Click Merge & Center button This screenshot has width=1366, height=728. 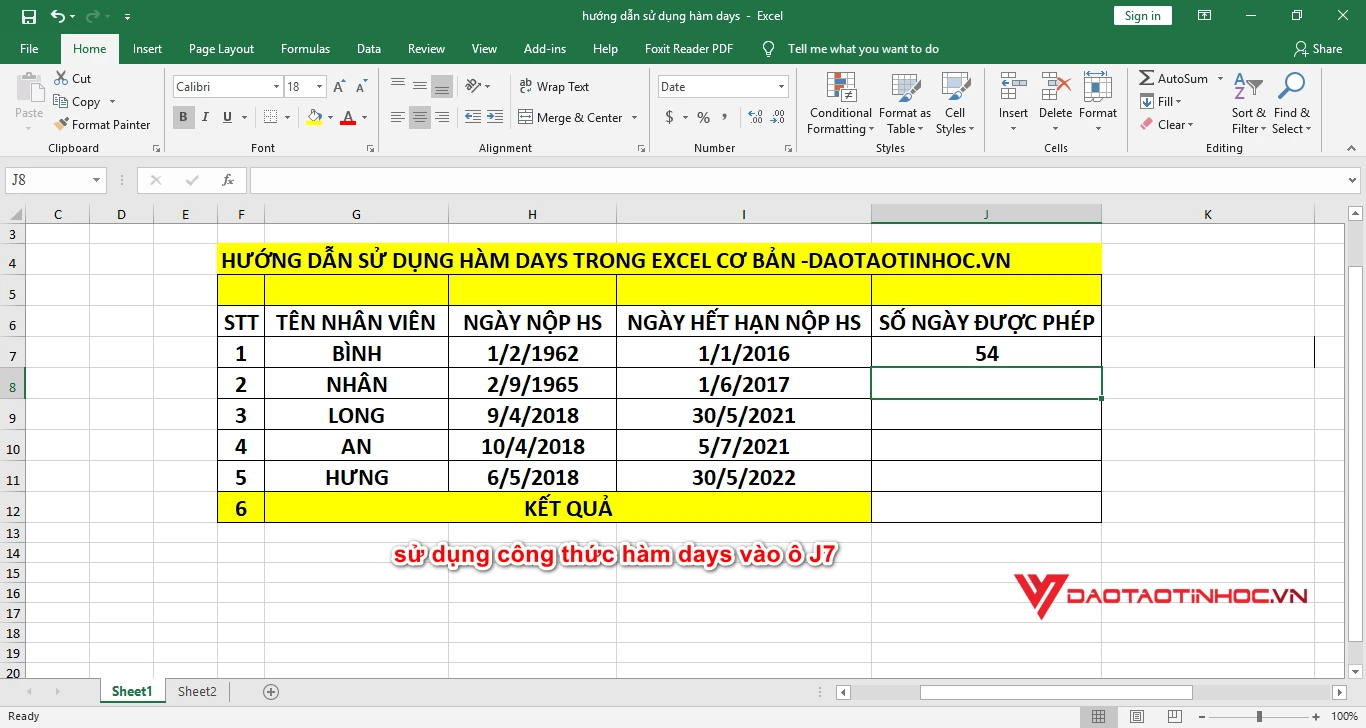click(570, 117)
